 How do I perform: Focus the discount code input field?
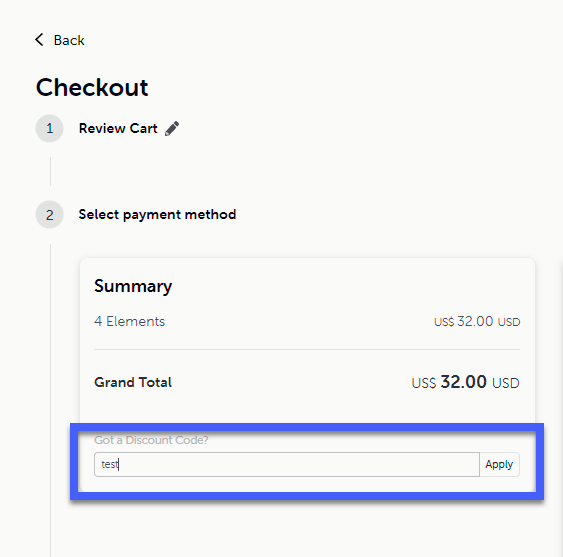[x=287, y=464]
